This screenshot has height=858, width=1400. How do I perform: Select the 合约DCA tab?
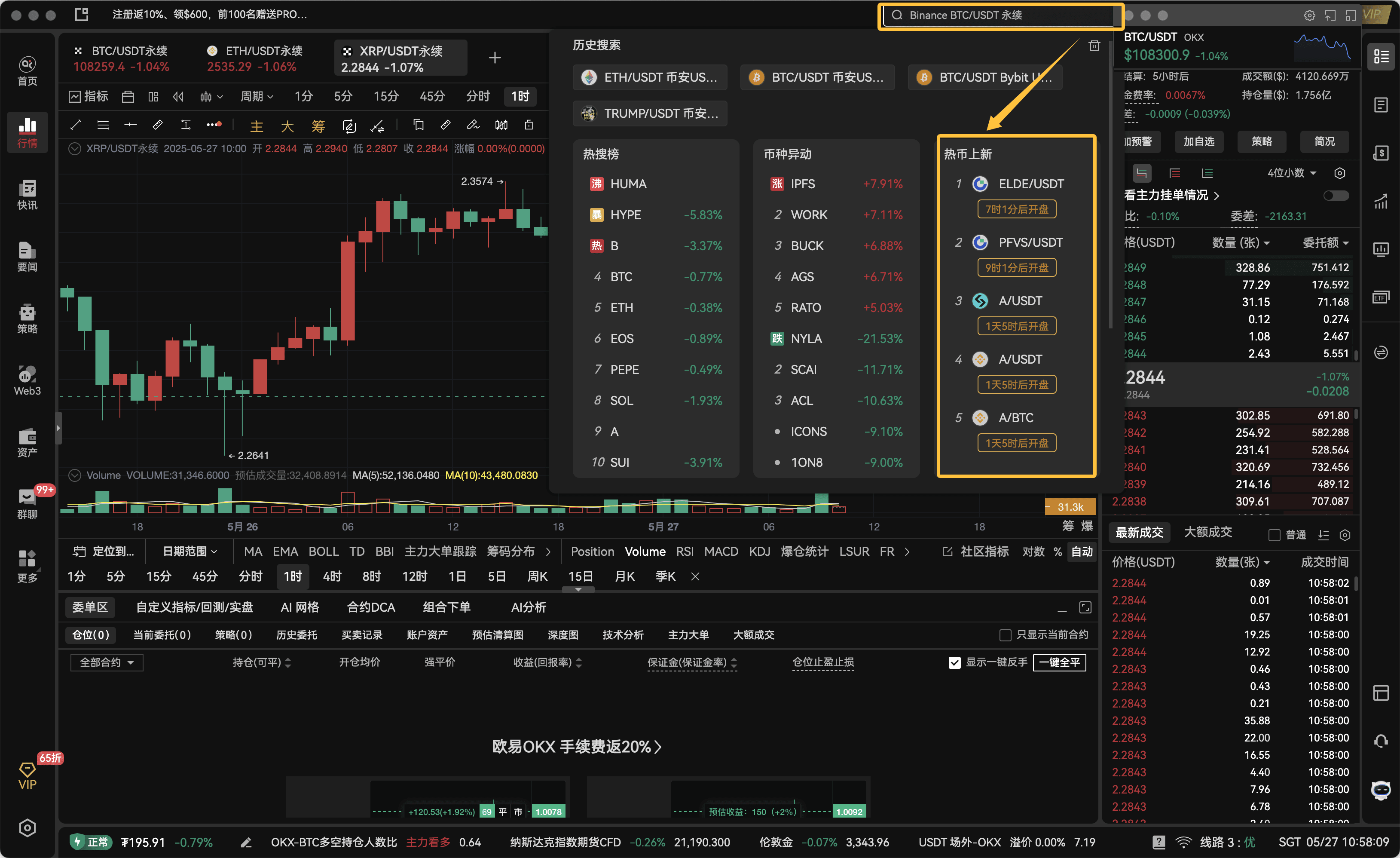[x=371, y=607]
